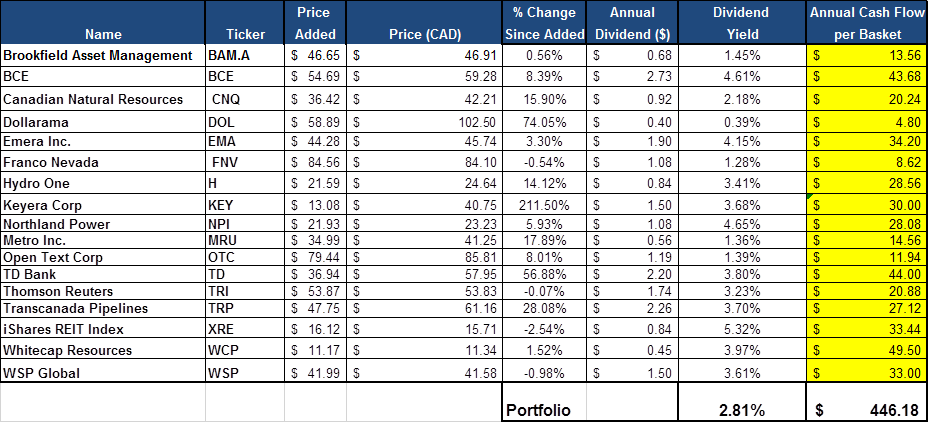Click the Emera Inc. name cell
This screenshot has width=929, height=423.
[102, 142]
